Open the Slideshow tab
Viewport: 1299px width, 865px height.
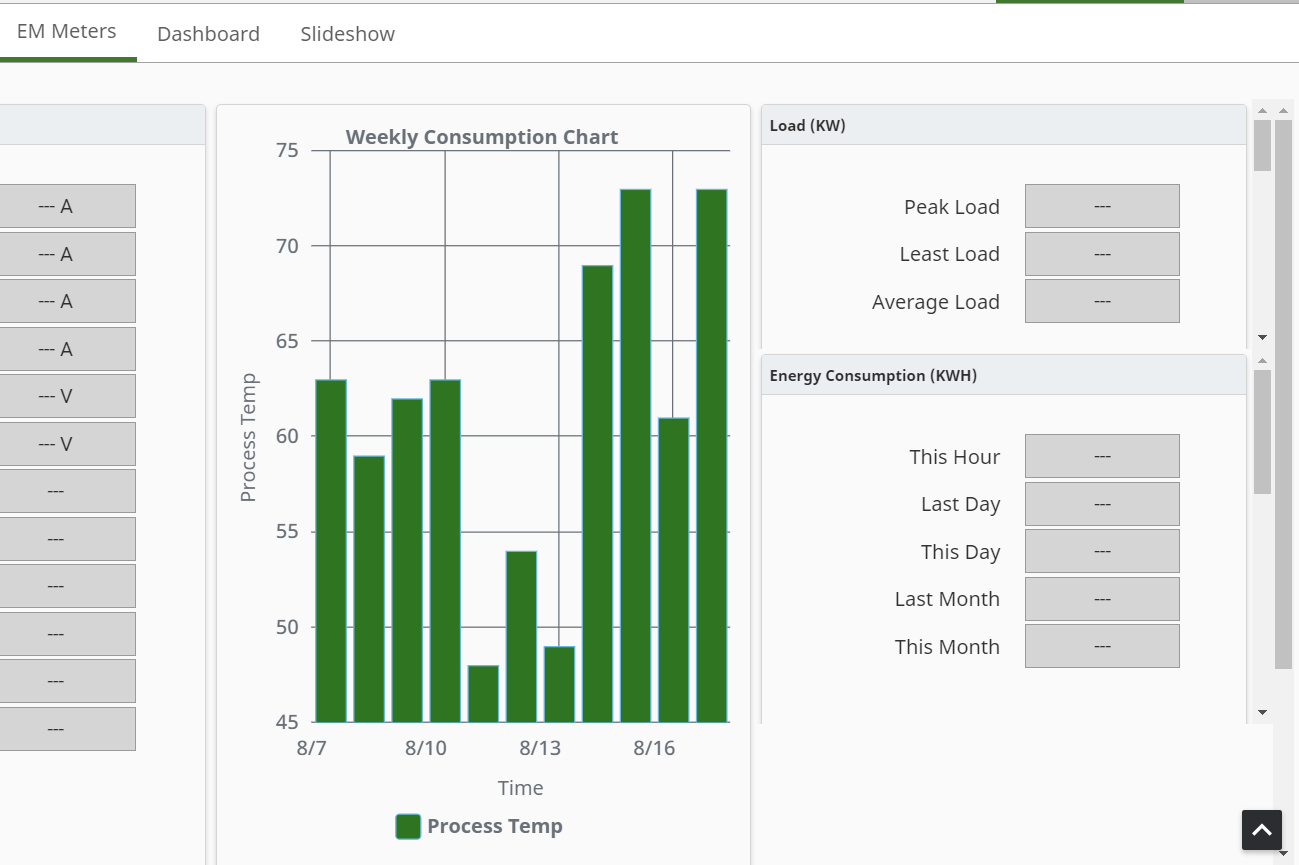click(x=348, y=34)
